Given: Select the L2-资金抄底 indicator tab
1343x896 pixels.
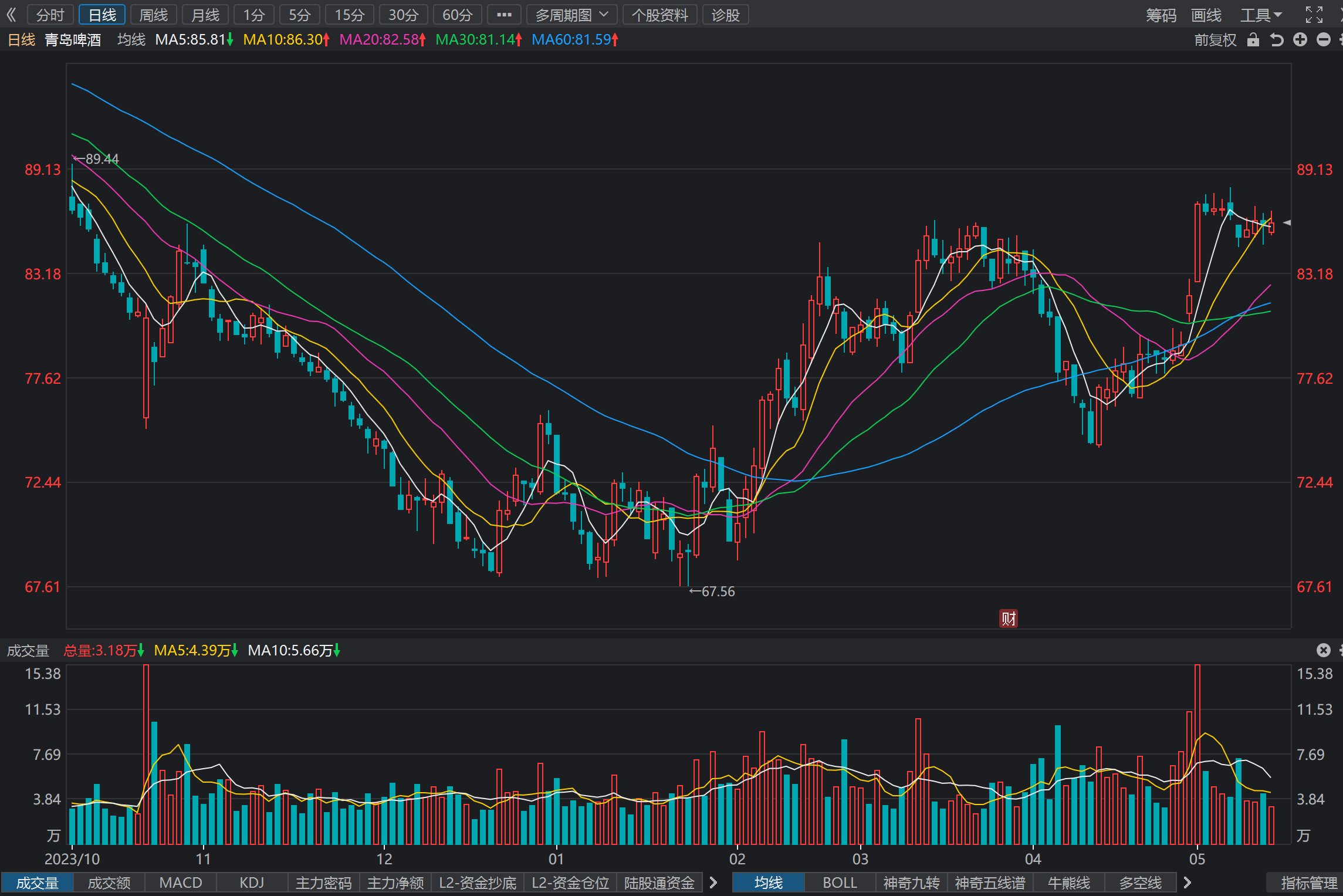Looking at the screenshot, I should click(478, 883).
